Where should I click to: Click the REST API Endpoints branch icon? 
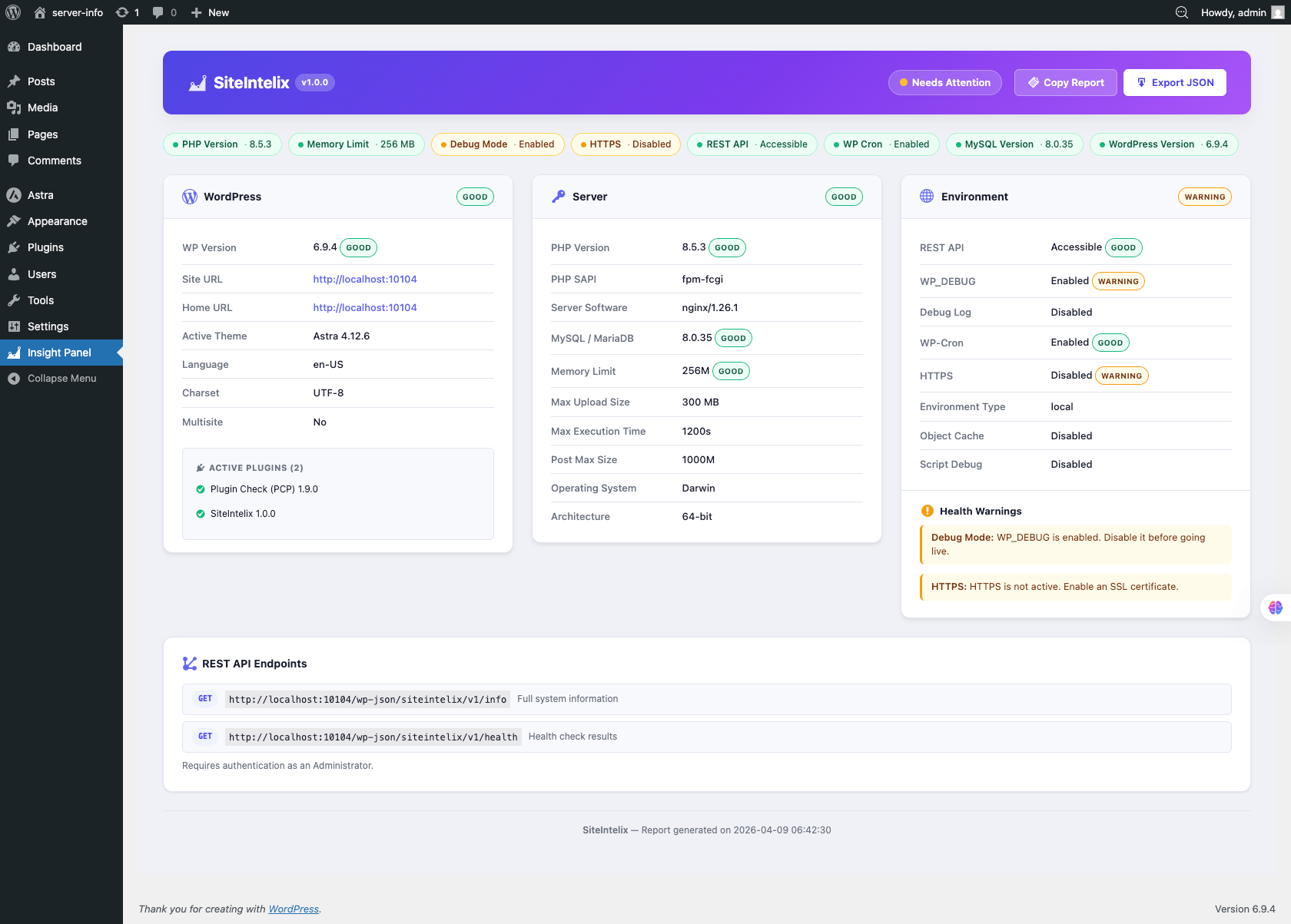point(190,664)
